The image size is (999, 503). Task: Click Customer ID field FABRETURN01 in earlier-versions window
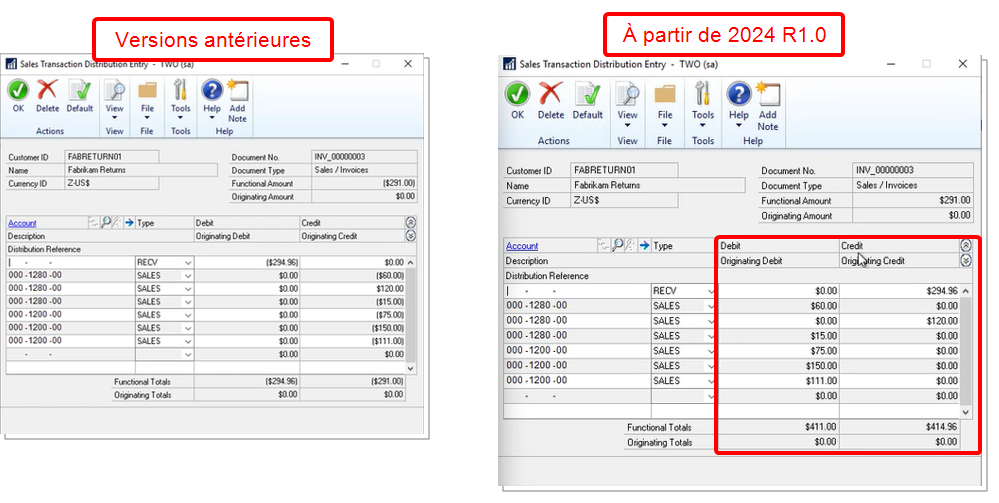point(112,157)
